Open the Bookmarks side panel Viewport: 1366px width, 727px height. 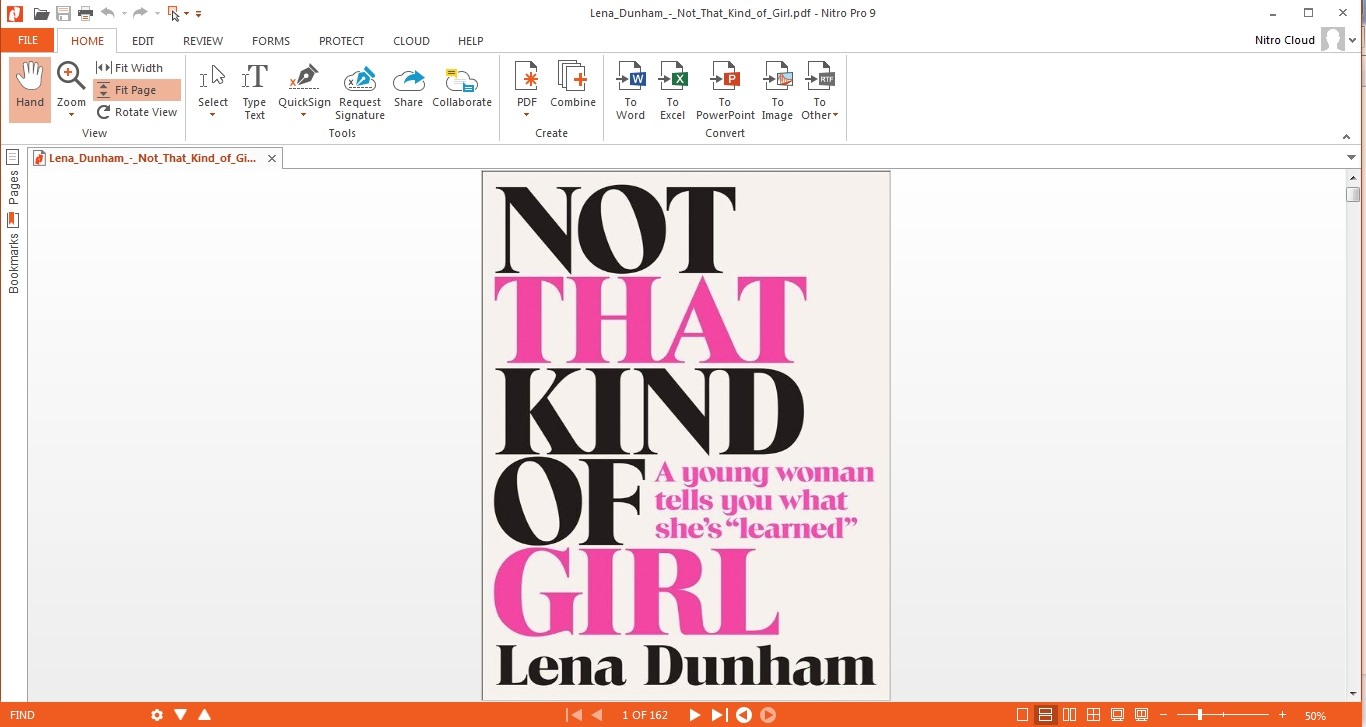click(13, 253)
